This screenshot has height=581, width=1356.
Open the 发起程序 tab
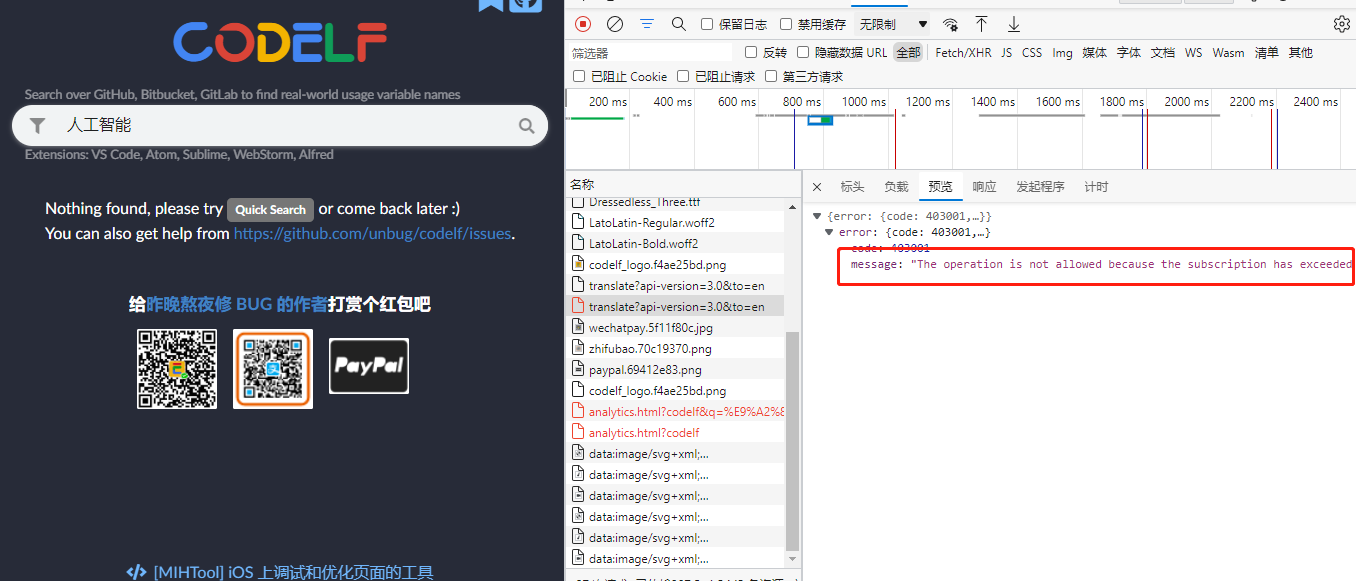point(1040,187)
